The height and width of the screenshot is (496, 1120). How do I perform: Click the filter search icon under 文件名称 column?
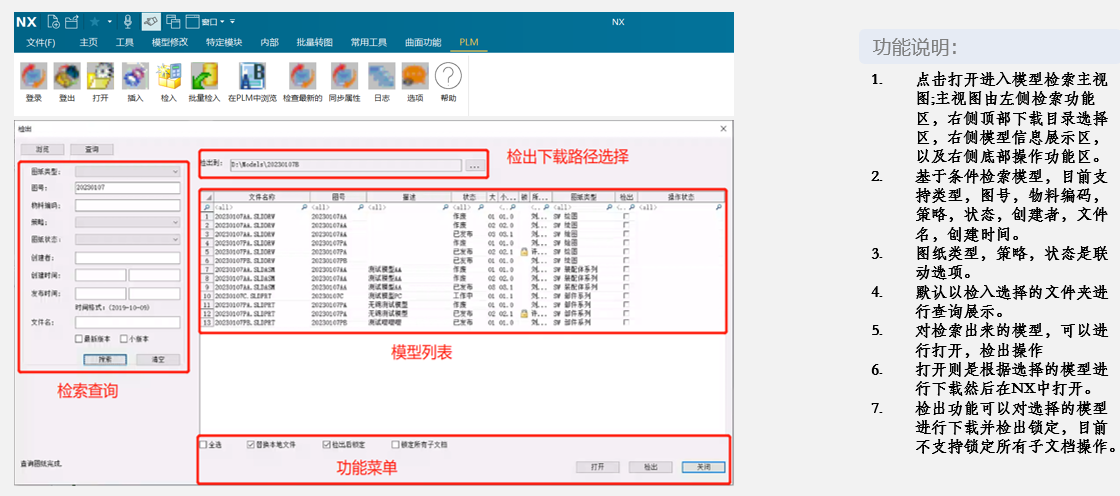click(x=305, y=207)
